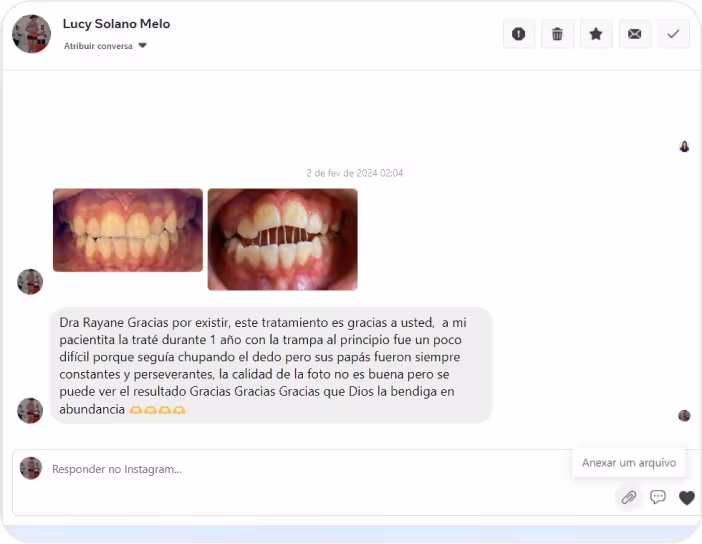Select the Dra Rayane Gracias message bubble
This screenshot has width=702, height=544.
(270, 365)
